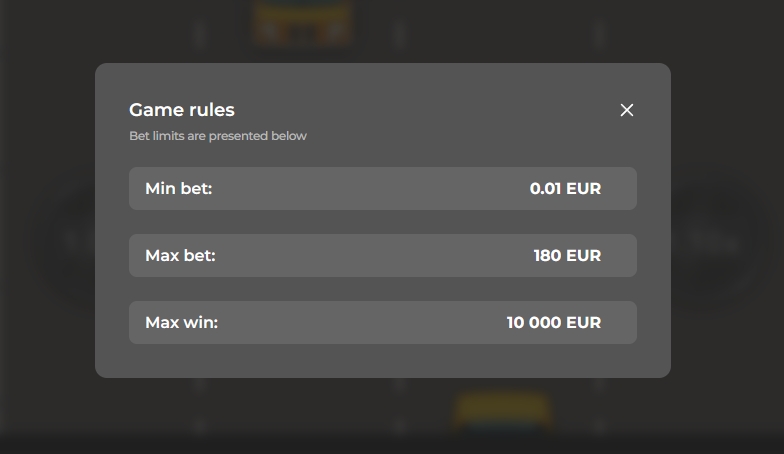Select the 180 EUR maximum bet value
The width and height of the screenshot is (784, 454).
coord(567,256)
